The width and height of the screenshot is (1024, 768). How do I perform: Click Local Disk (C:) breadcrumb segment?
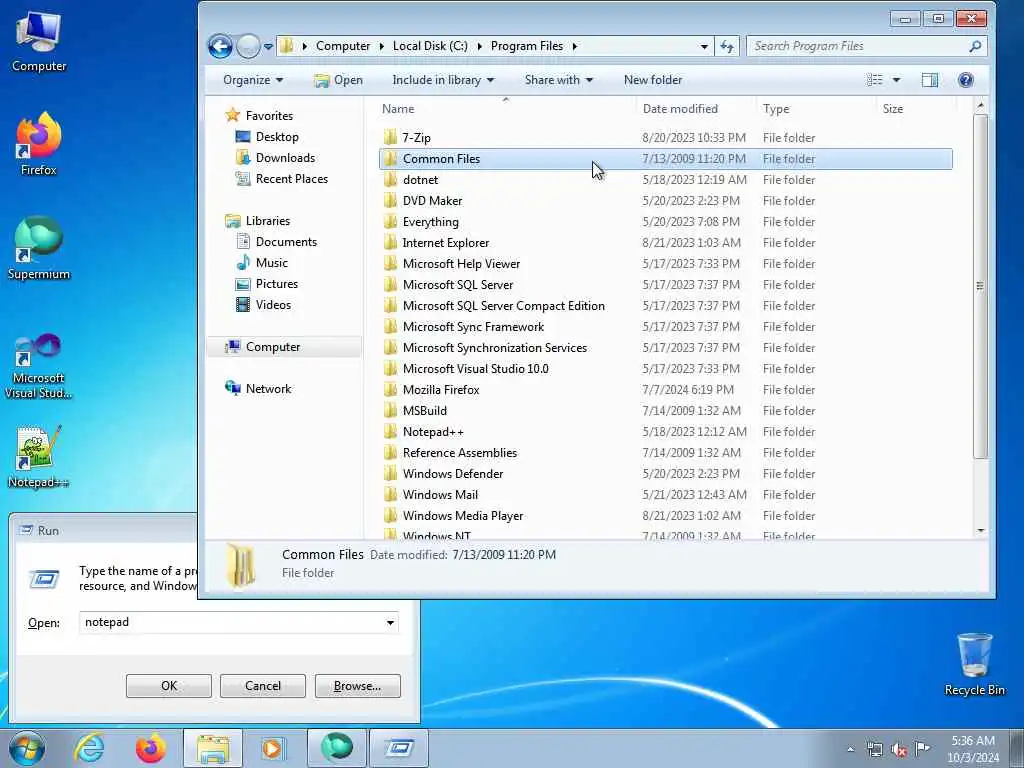[430, 46]
